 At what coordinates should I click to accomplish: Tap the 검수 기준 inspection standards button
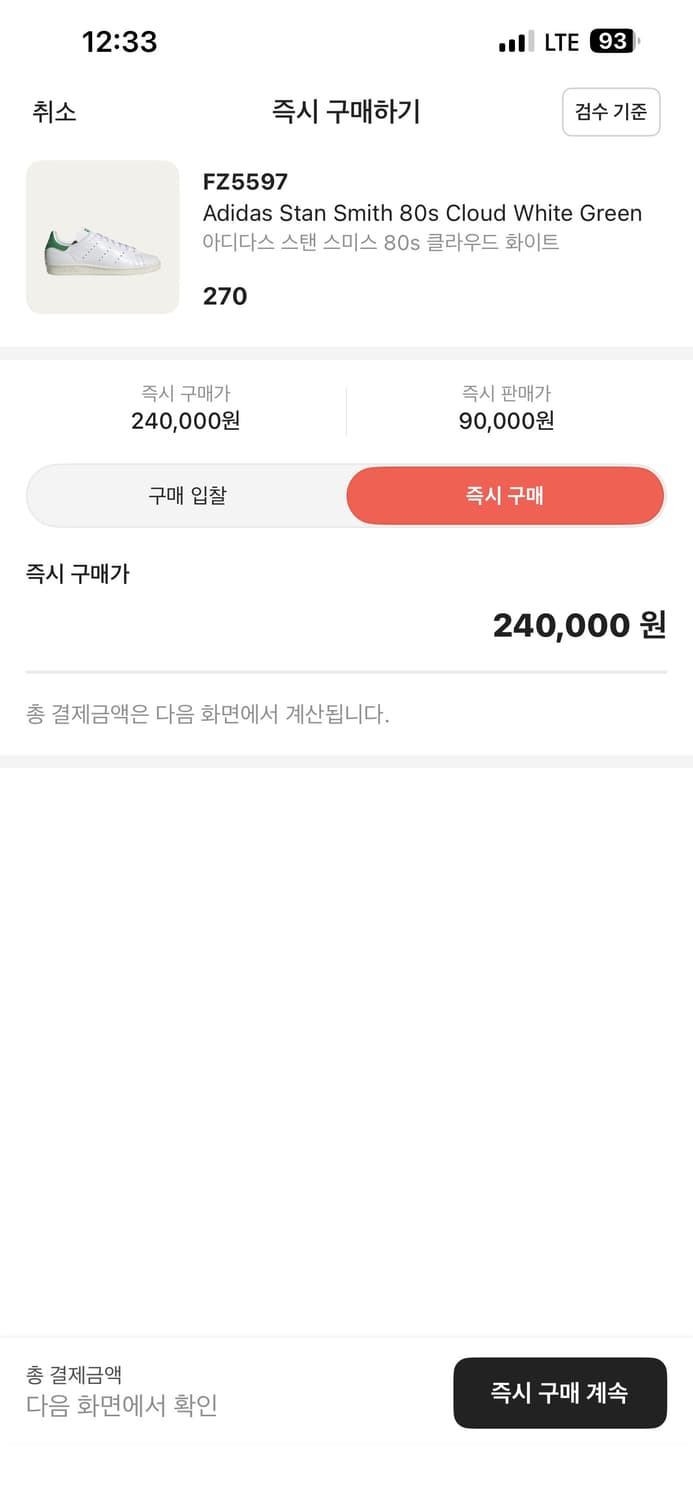point(610,112)
